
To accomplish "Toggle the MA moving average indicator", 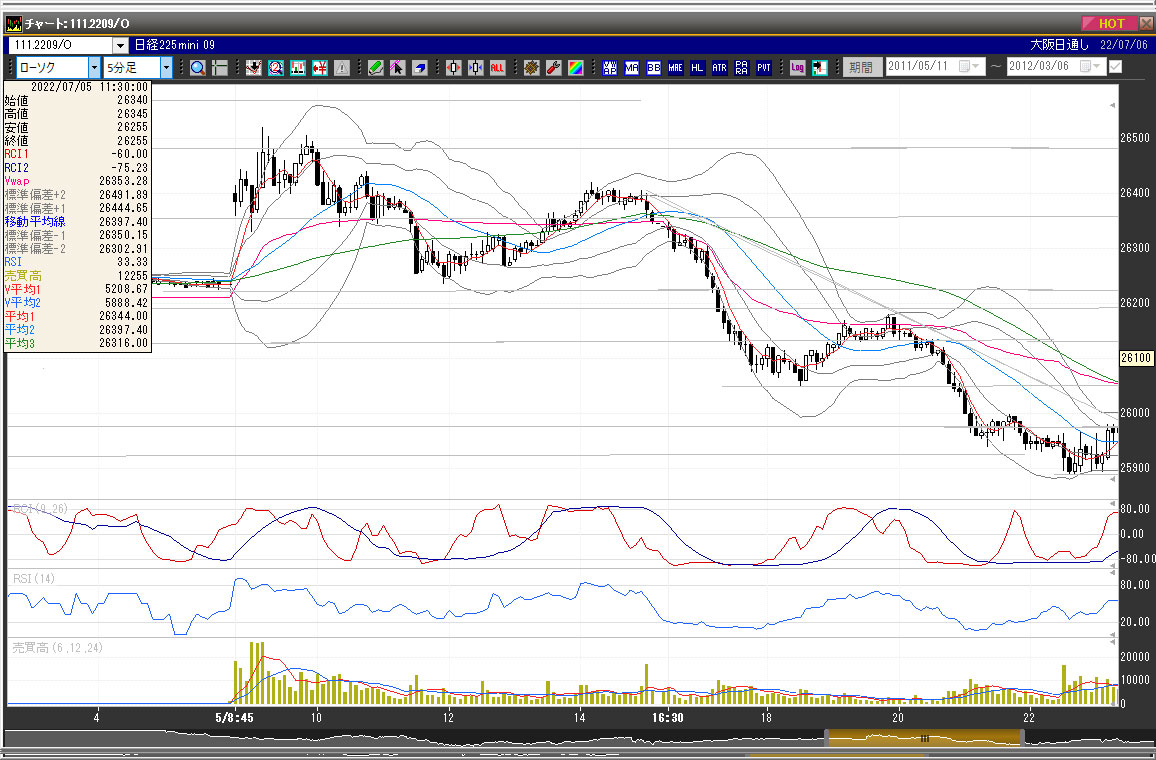I will (632, 68).
